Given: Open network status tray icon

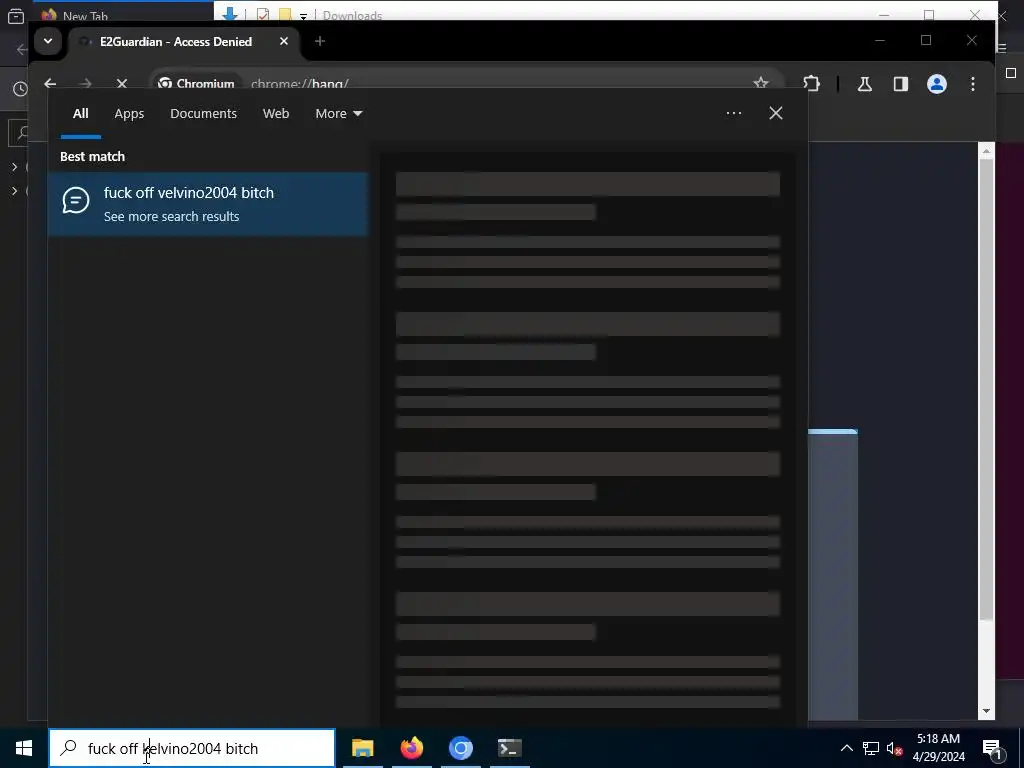Looking at the screenshot, I should 871,748.
